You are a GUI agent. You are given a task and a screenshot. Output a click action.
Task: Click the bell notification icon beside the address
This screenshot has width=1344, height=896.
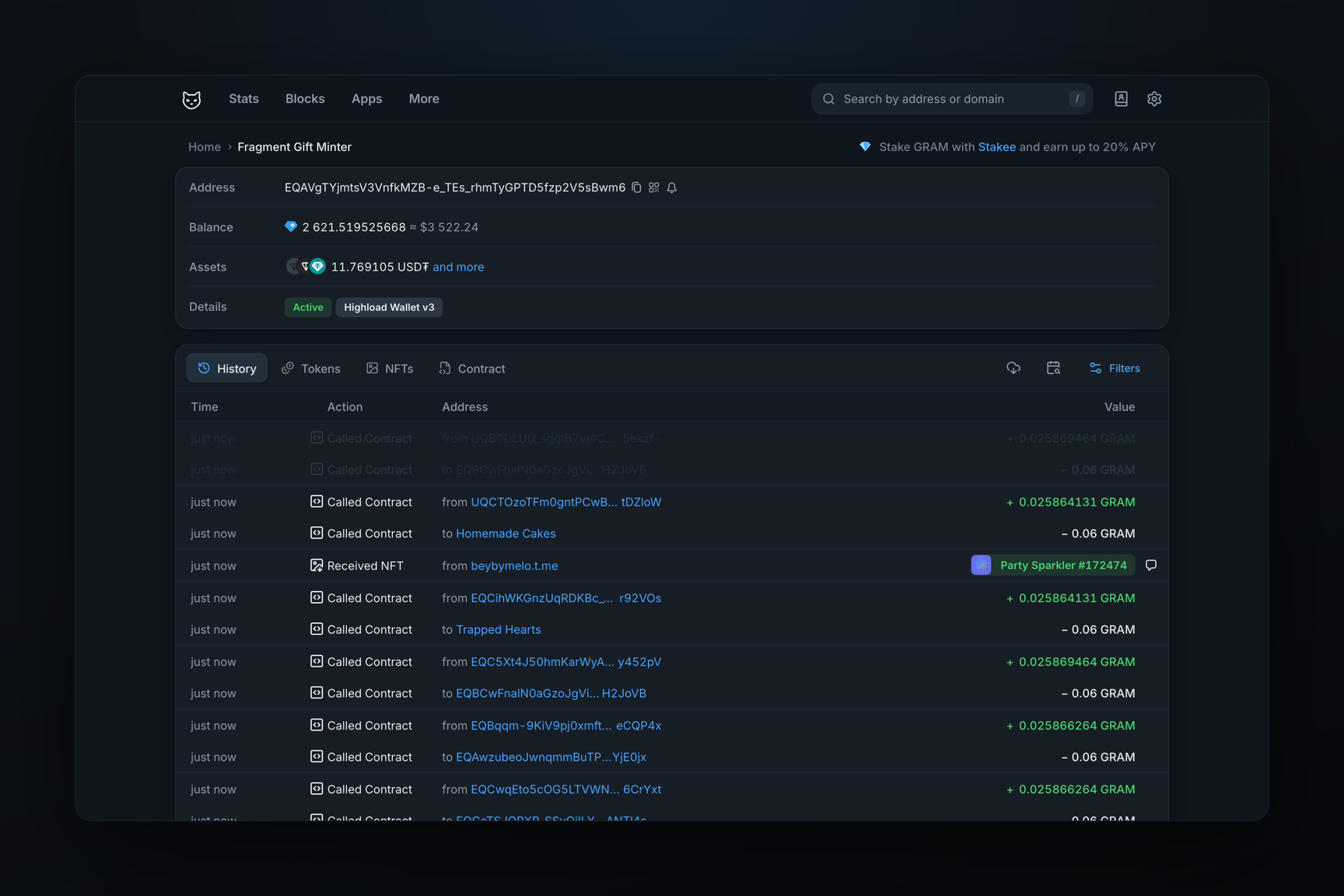pyautogui.click(x=672, y=187)
